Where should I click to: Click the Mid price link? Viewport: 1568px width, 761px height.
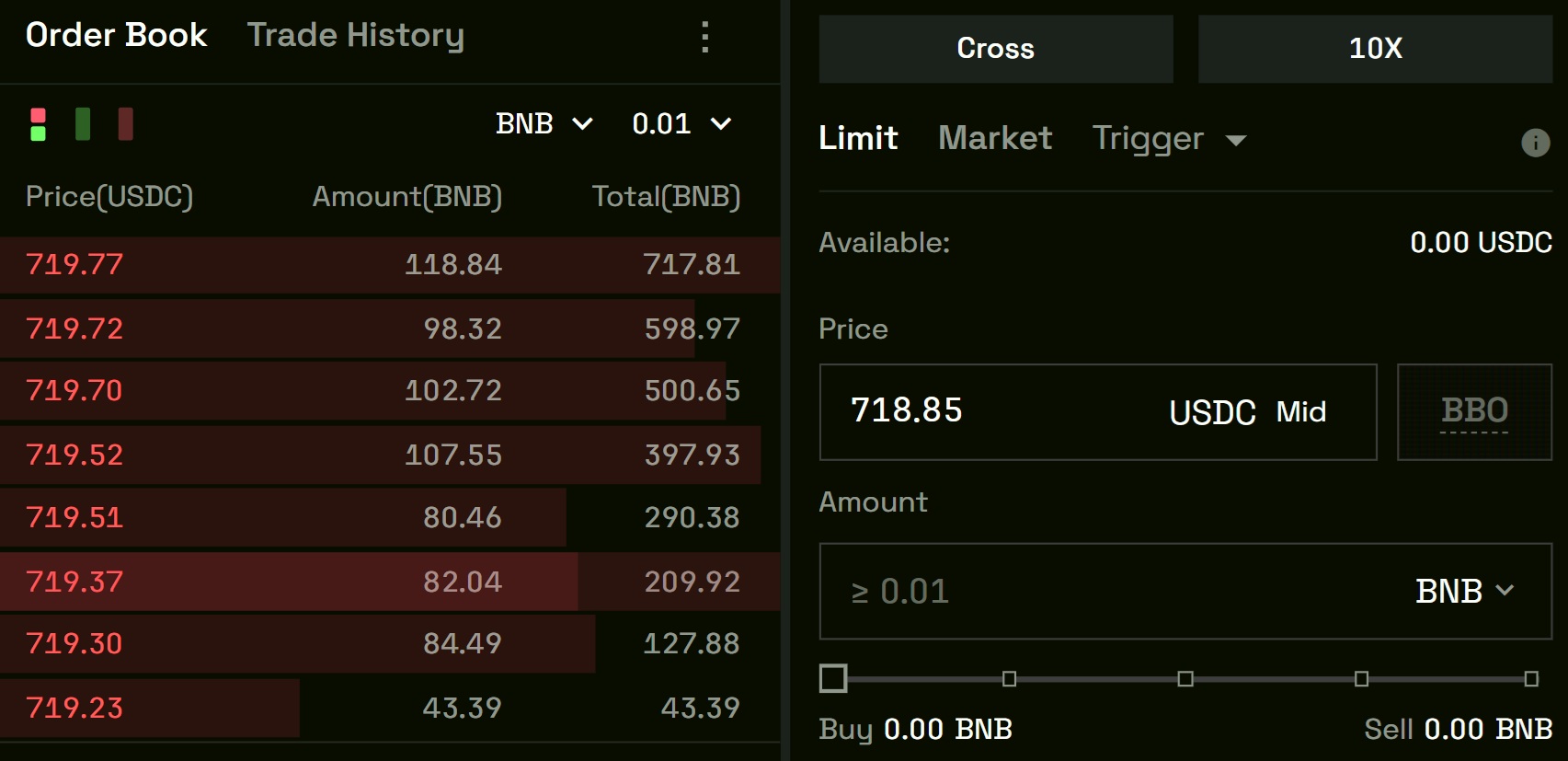pos(1300,411)
